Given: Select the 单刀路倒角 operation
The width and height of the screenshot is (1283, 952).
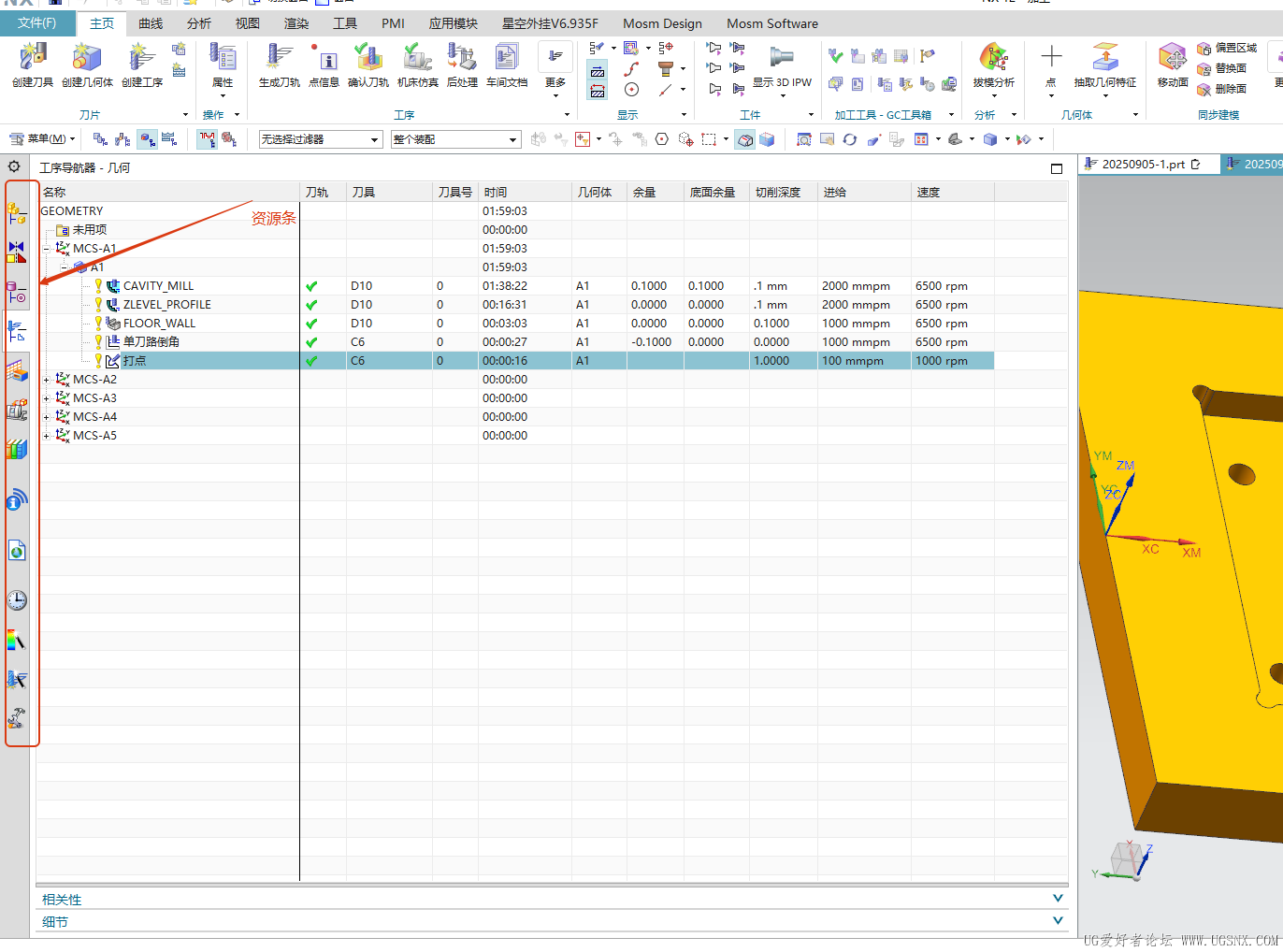Looking at the screenshot, I should point(151,342).
